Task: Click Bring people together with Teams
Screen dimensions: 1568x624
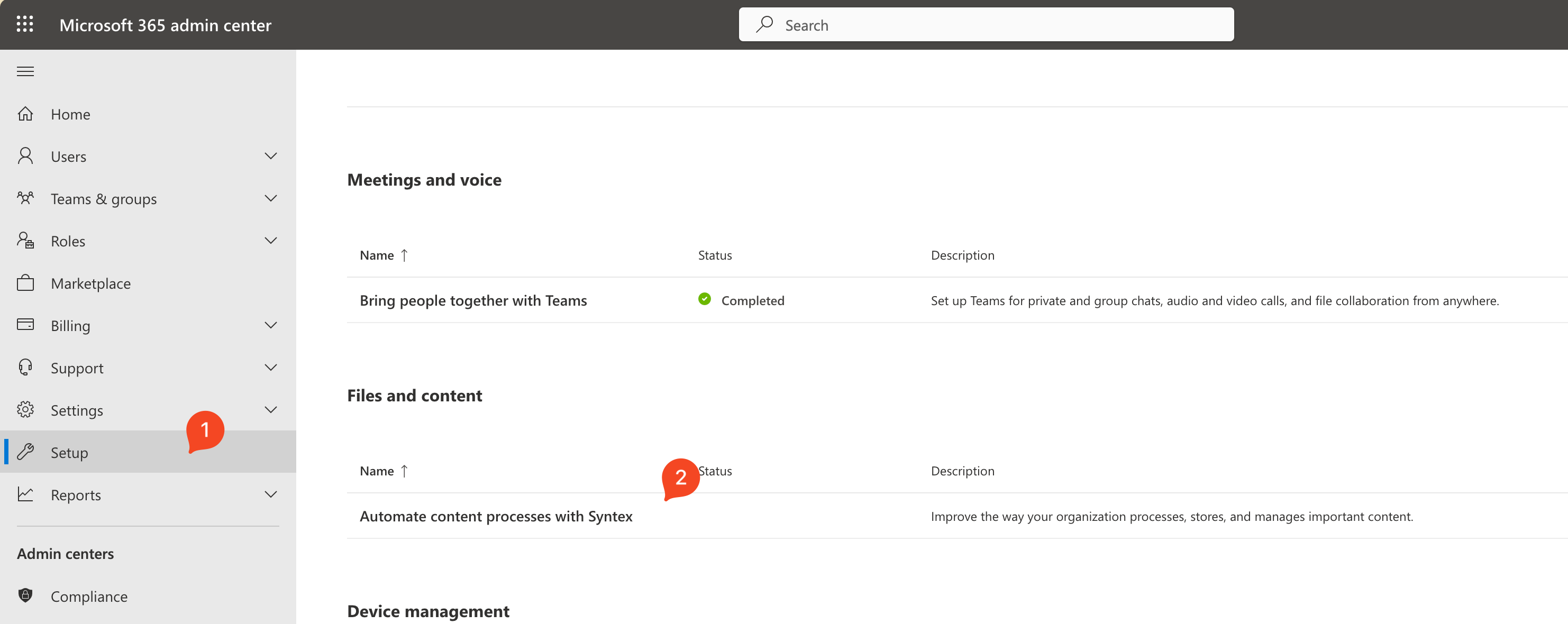Action: [473, 299]
